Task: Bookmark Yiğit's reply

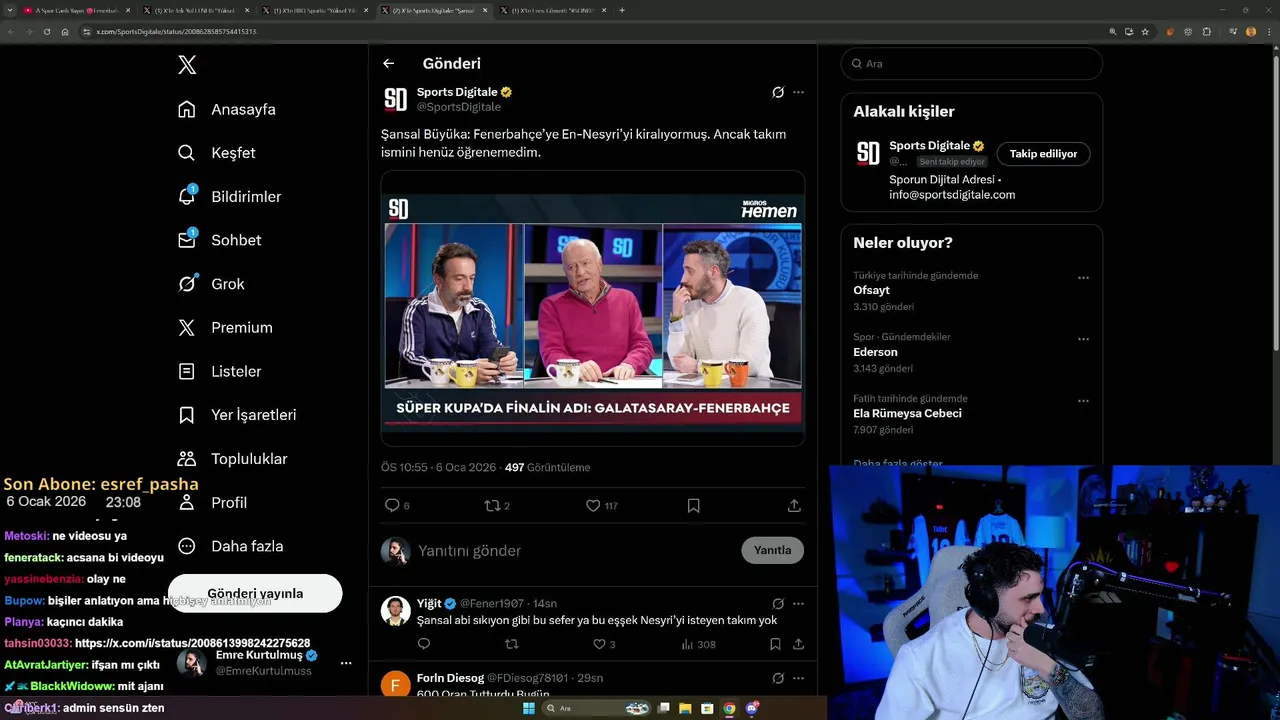Action: pos(775,645)
